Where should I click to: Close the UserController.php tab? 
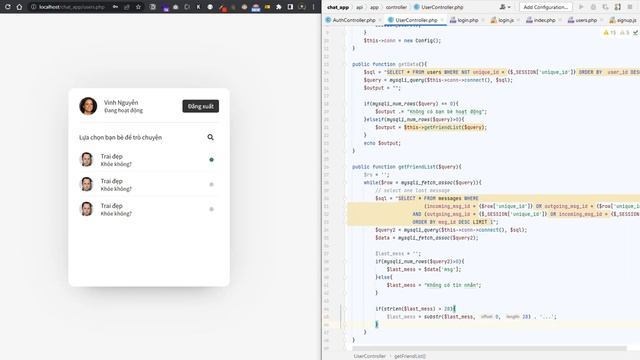pyautogui.click(x=442, y=20)
